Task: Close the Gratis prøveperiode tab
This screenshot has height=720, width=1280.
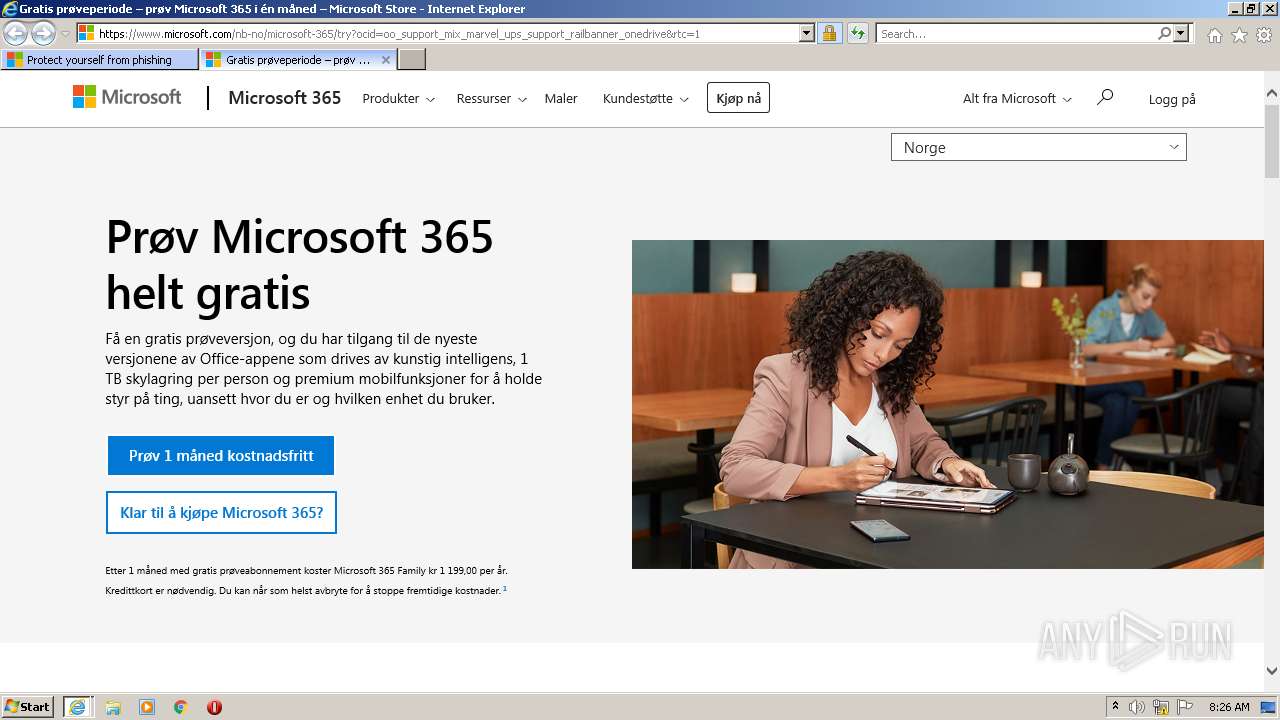Action: [386, 60]
